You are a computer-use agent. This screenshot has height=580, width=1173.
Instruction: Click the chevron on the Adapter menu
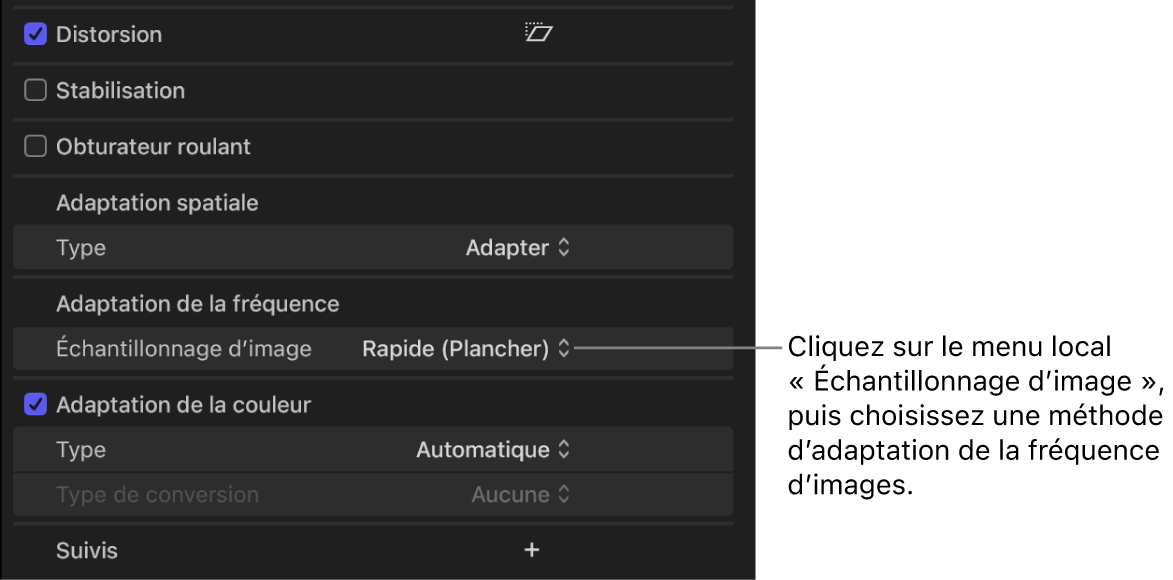566,247
